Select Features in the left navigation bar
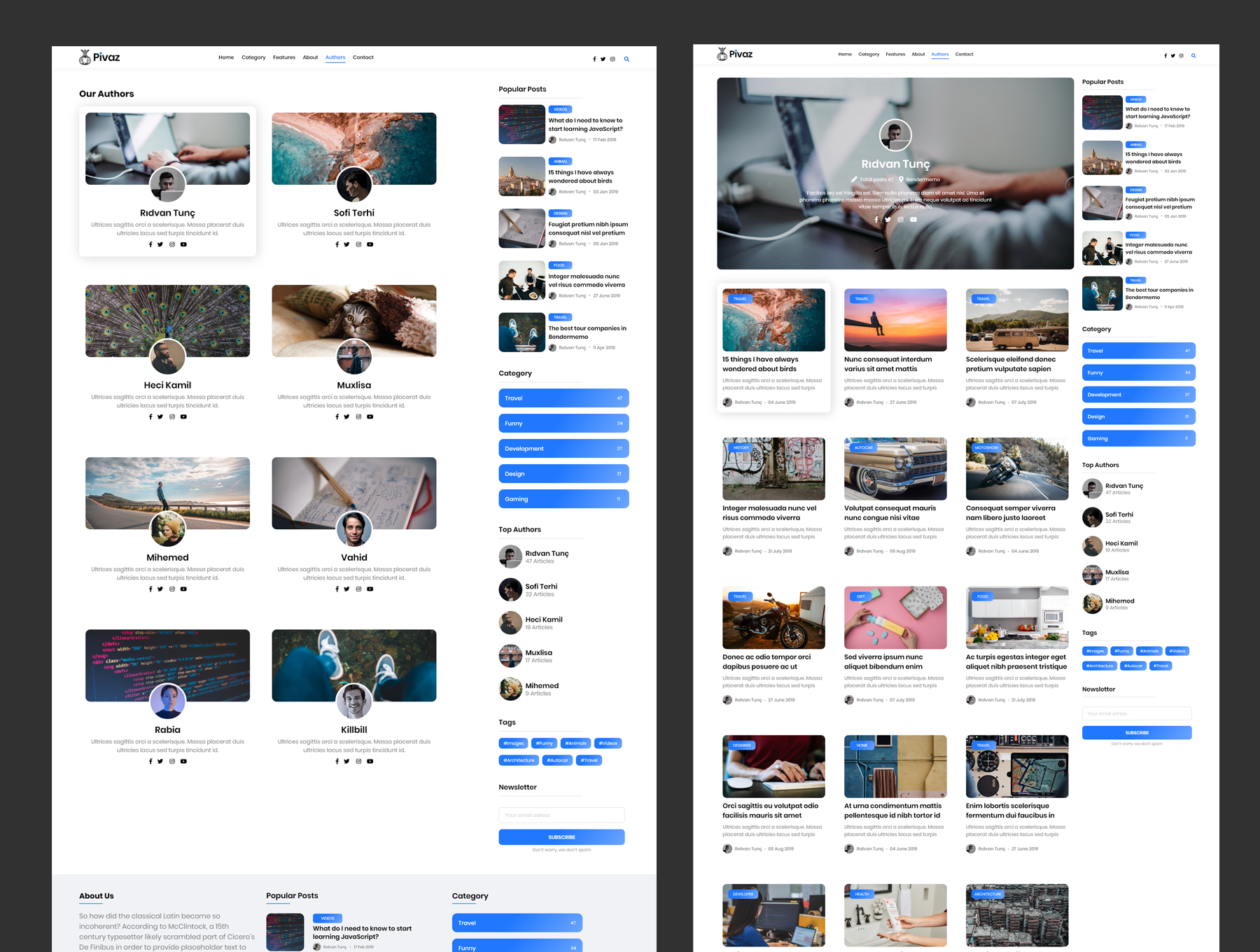The width and height of the screenshot is (1260, 952). pos(283,57)
